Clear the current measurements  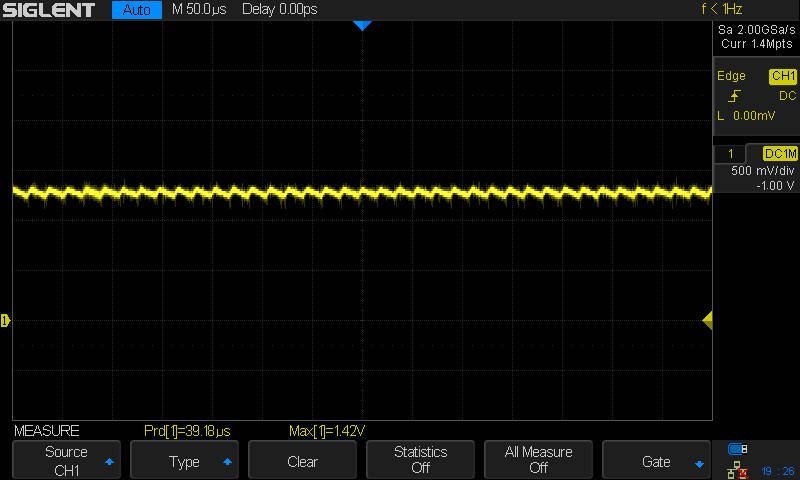click(x=302, y=460)
